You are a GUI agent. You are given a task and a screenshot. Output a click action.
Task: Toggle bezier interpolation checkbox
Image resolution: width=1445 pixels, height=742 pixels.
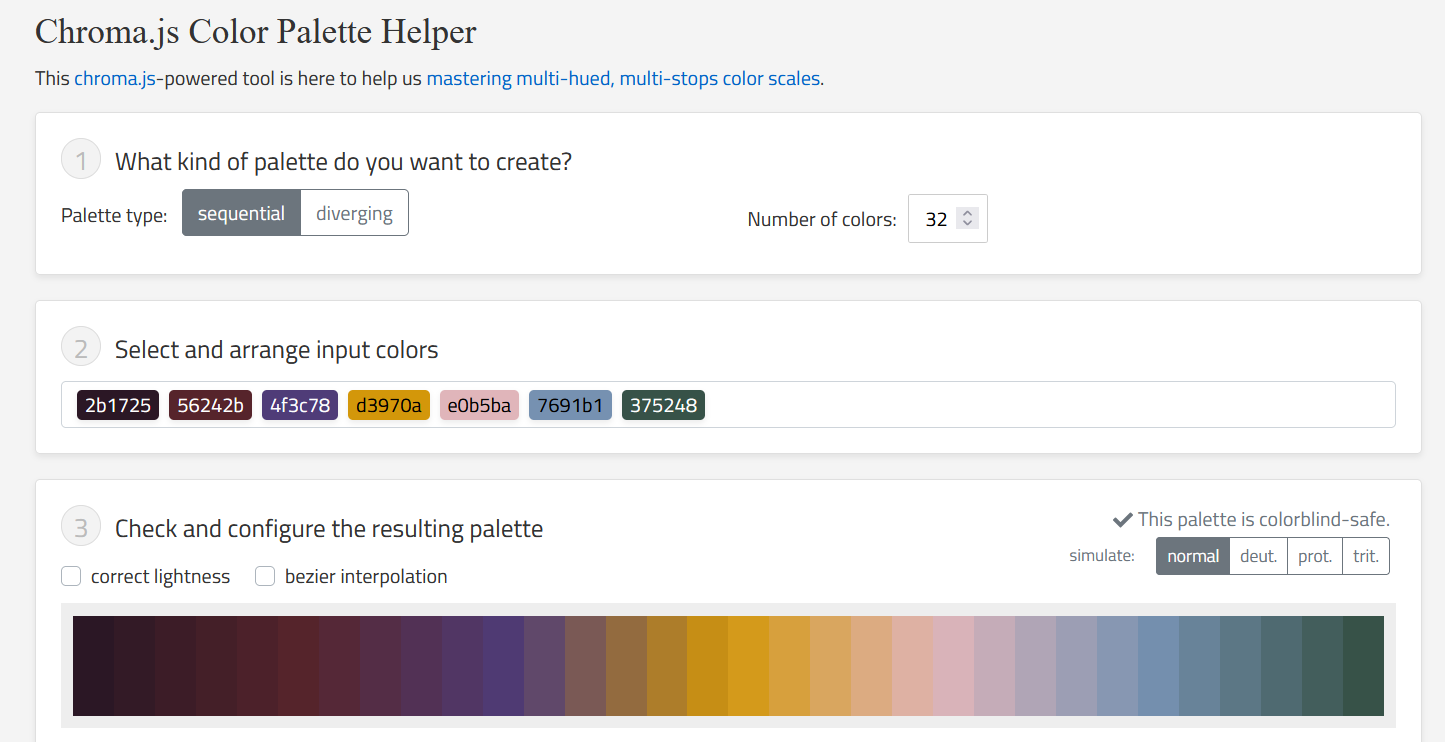click(x=265, y=577)
